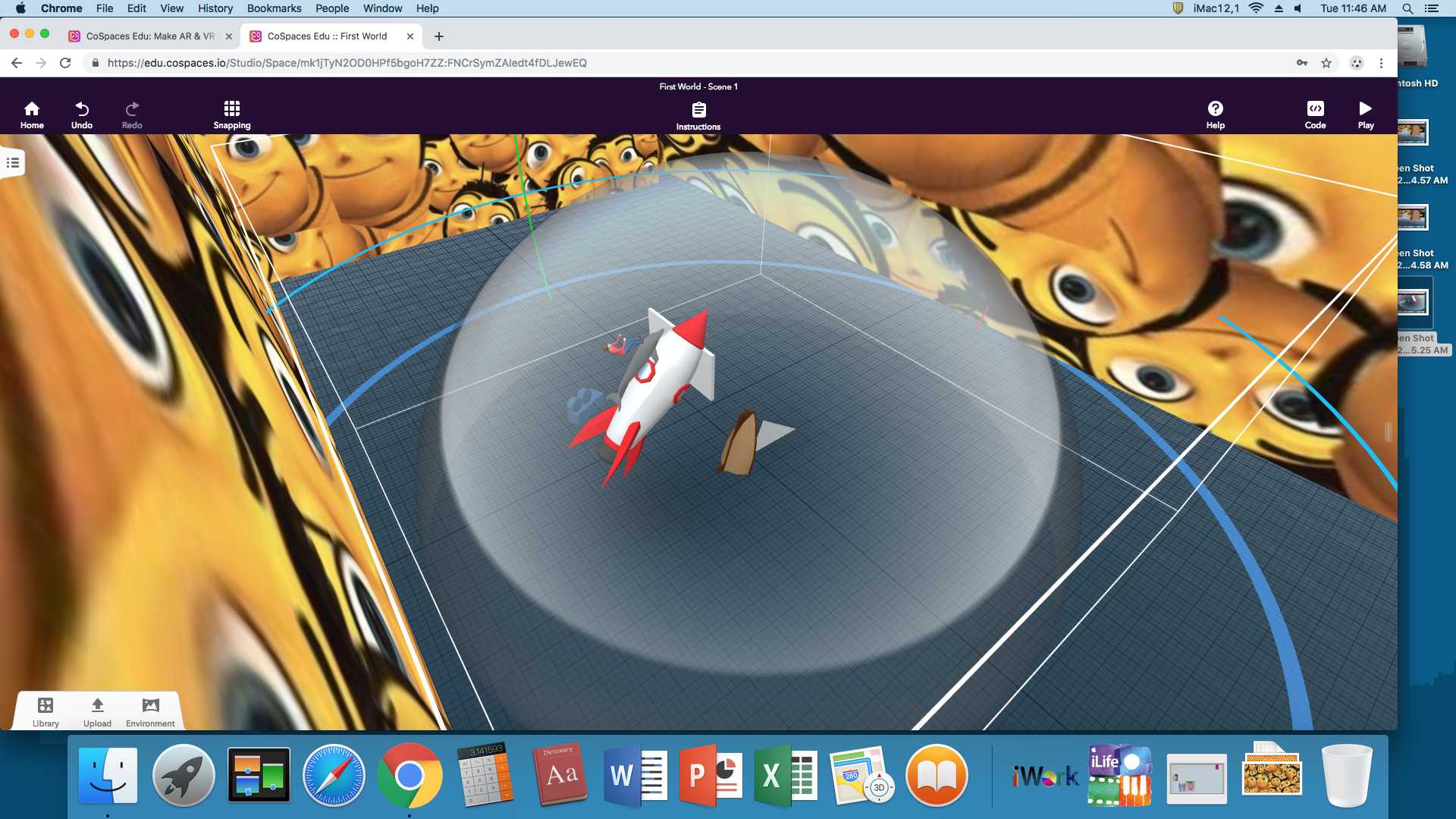1456x819 pixels.
Task: Open the Upload panel
Action: click(97, 712)
